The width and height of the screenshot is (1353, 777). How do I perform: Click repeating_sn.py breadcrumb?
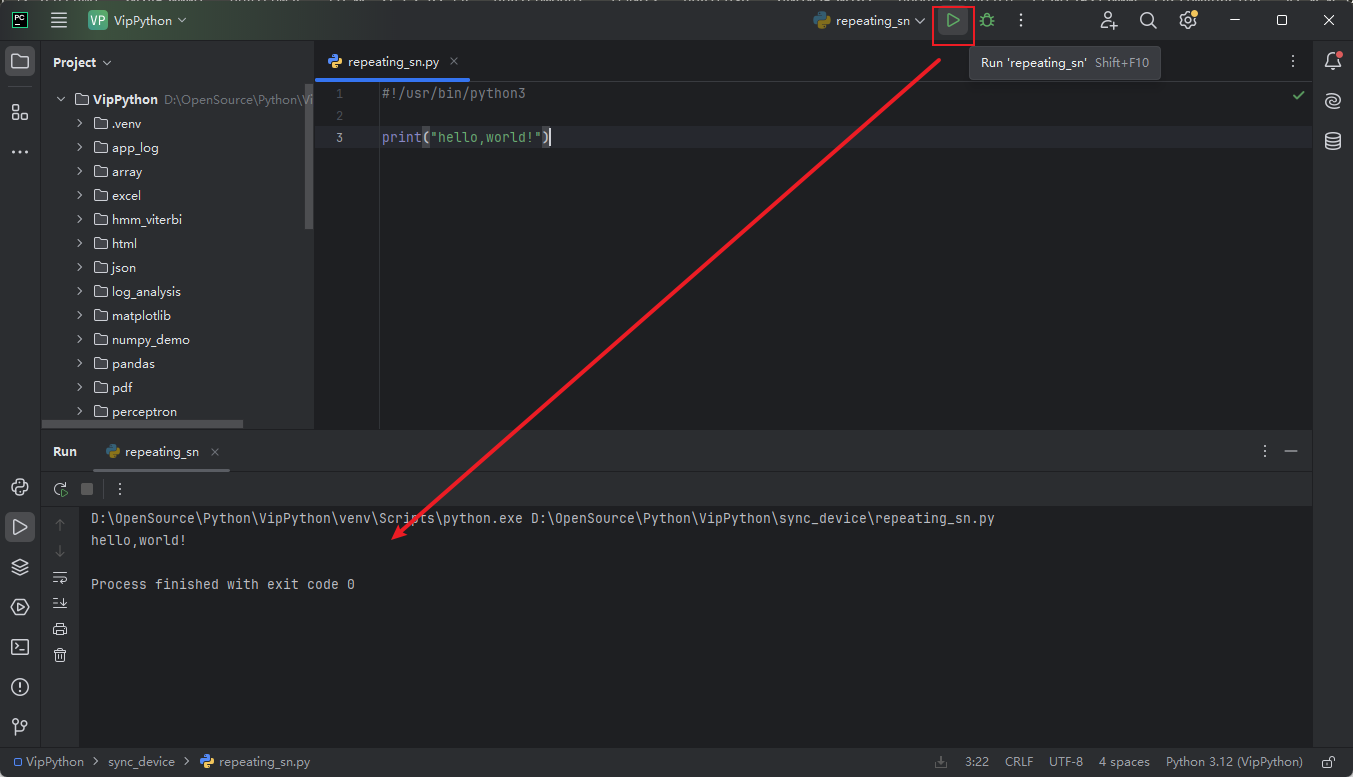[x=255, y=762]
